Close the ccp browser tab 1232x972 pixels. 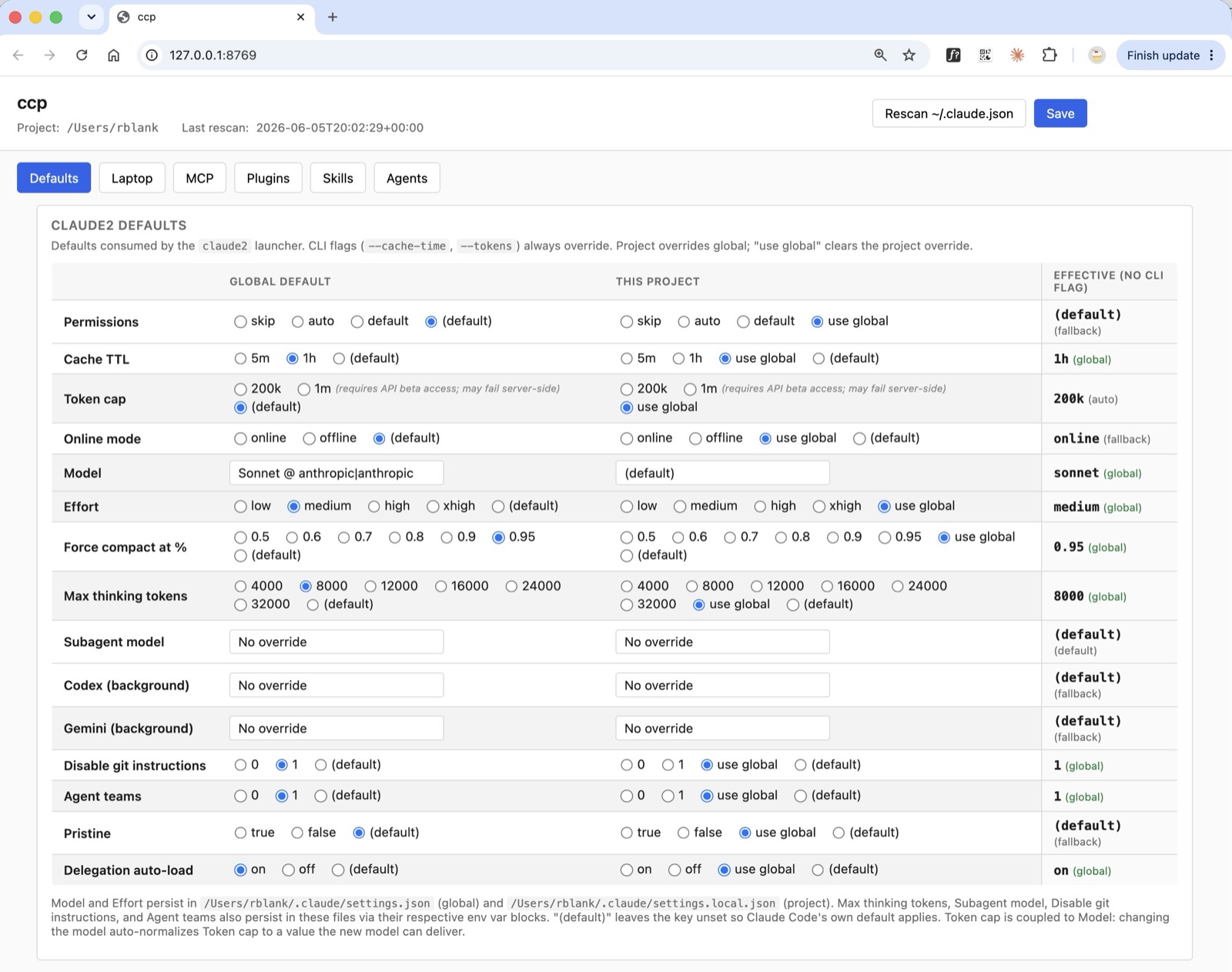tap(300, 17)
